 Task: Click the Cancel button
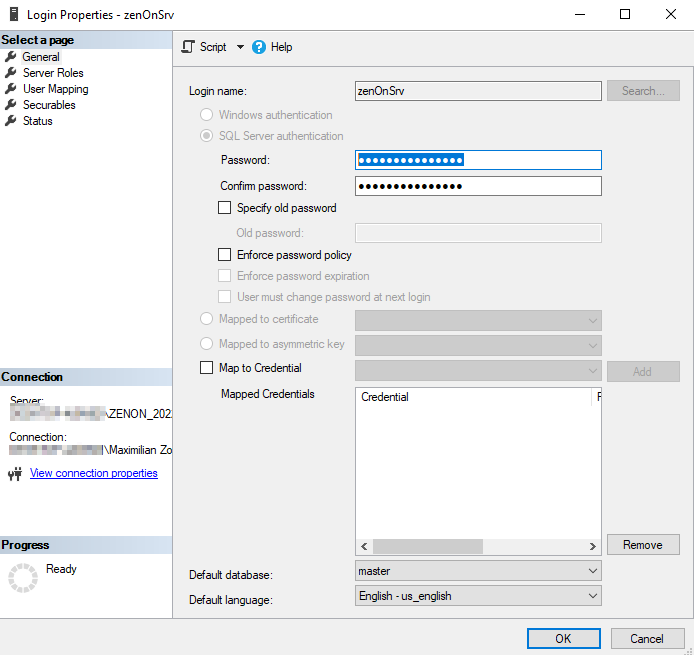click(x=647, y=639)
